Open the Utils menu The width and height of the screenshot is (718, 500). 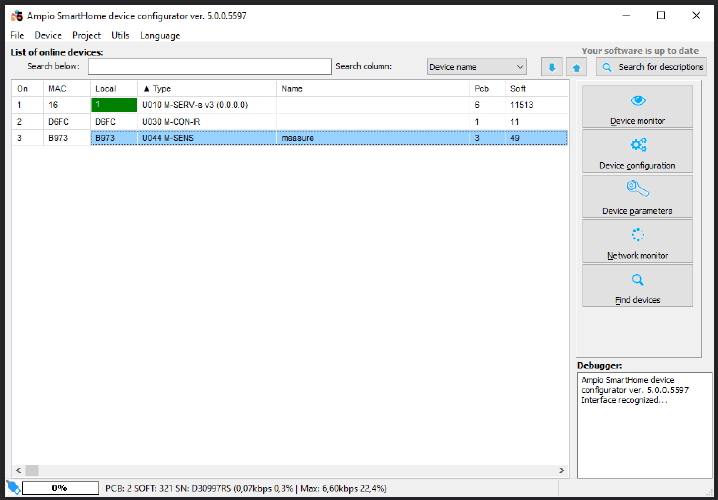[120, 35]
